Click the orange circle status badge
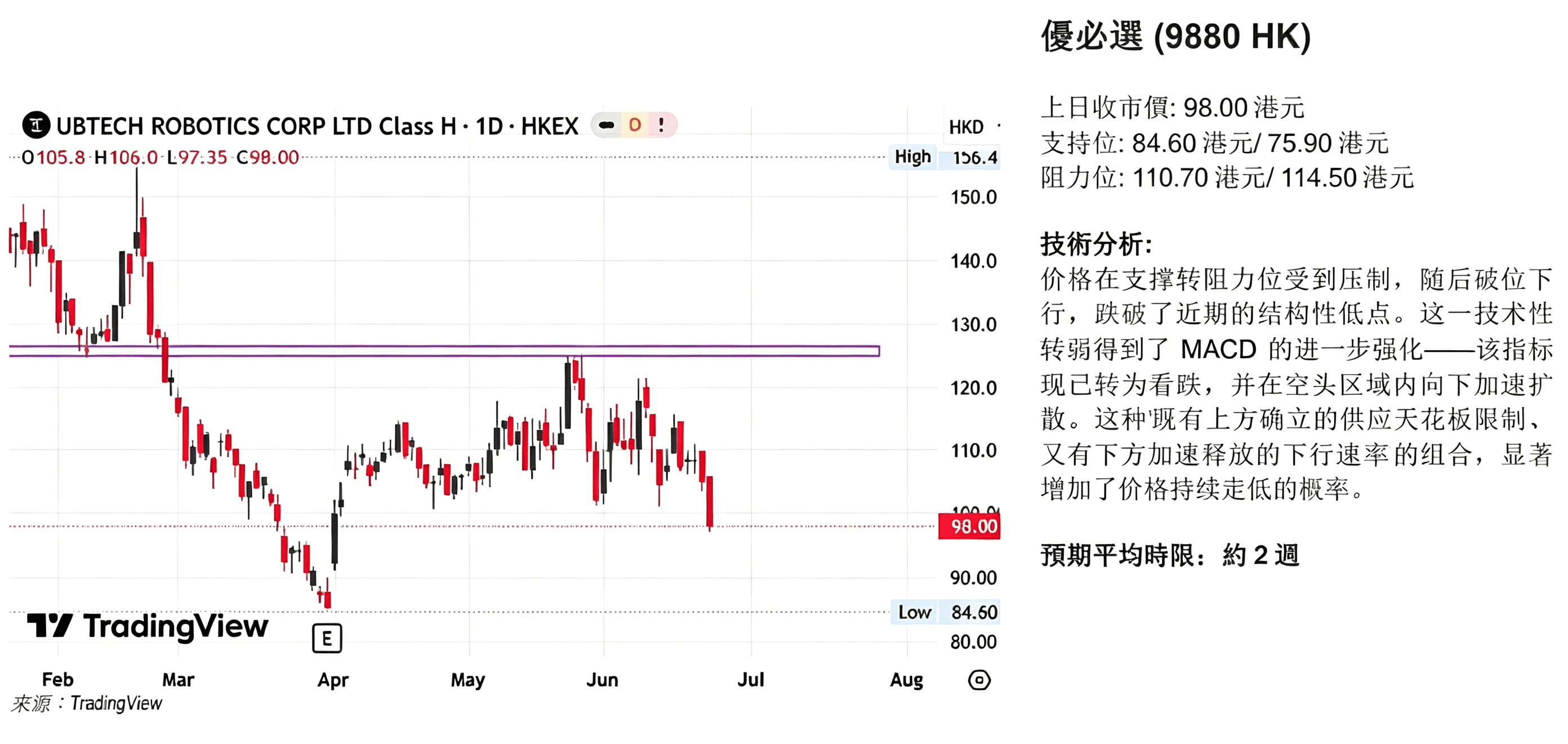 [635, 126]
